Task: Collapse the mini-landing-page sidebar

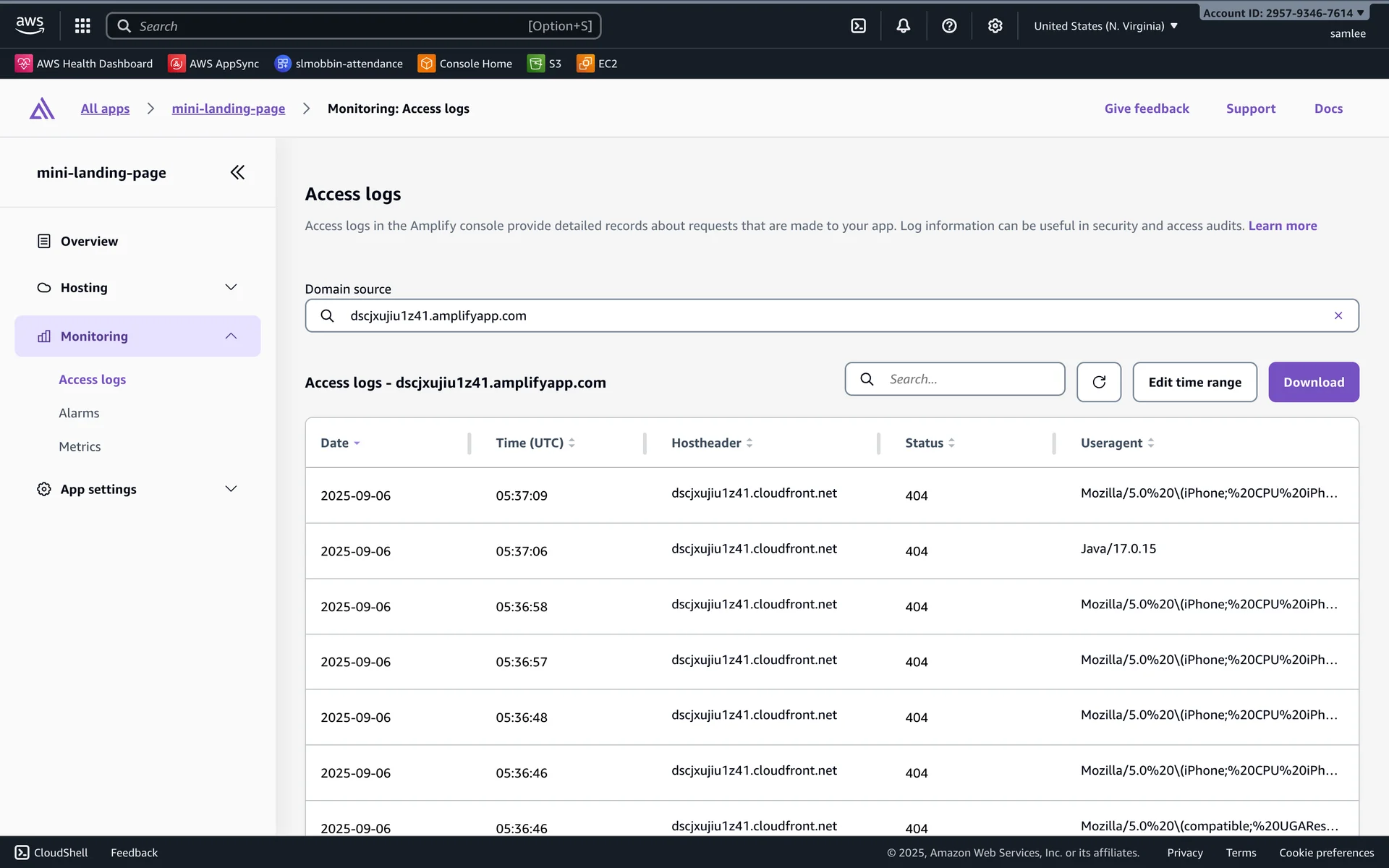Action: click(x=237, y=172)
